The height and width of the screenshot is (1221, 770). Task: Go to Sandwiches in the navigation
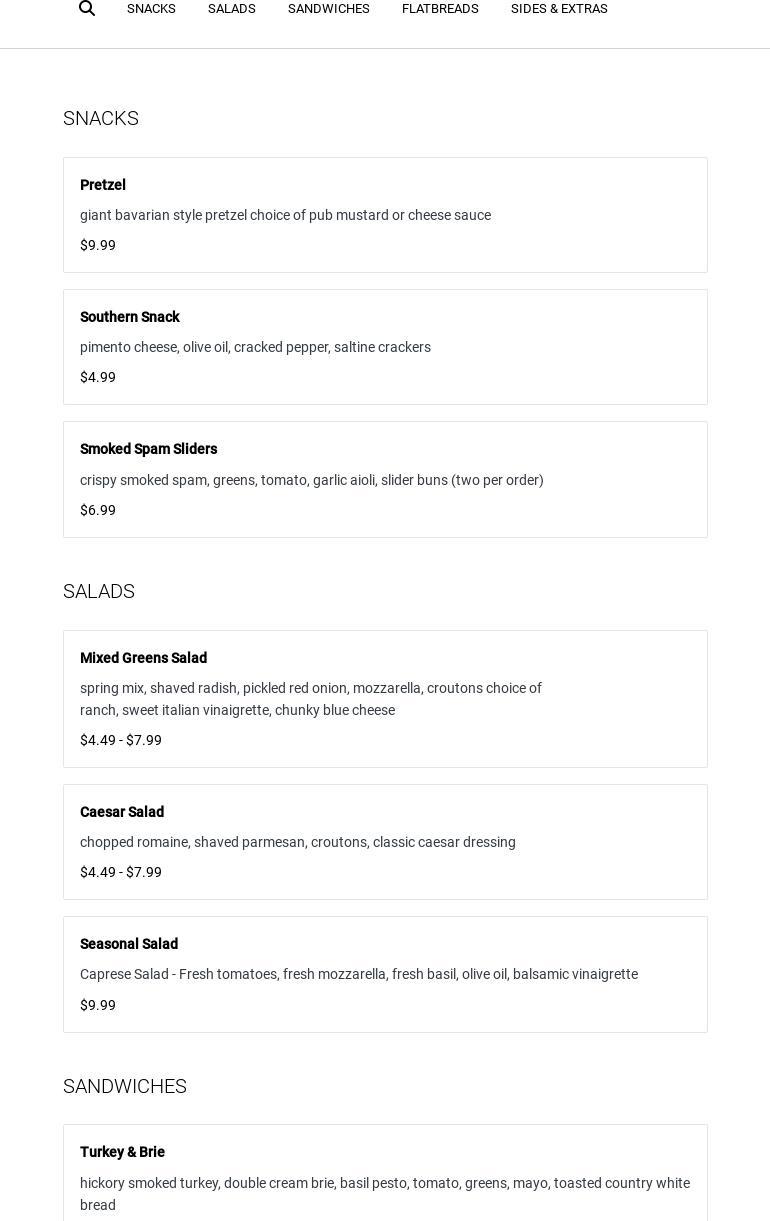point(328,9)
